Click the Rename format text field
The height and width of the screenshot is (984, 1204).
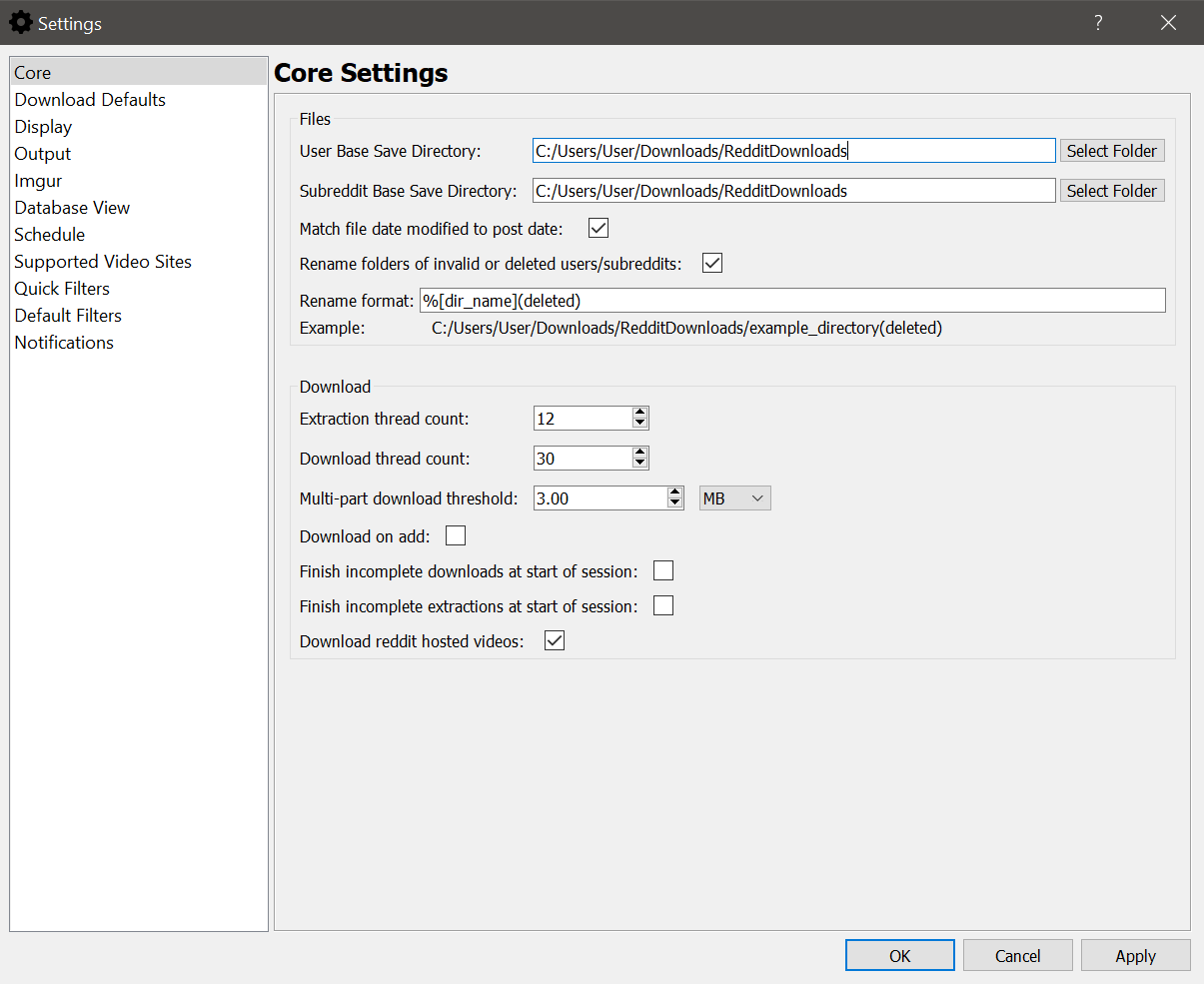tap(791, 301)
